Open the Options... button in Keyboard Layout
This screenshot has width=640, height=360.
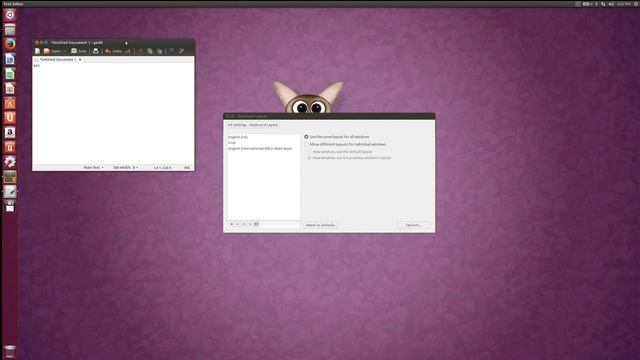click(x=413, y=225)
